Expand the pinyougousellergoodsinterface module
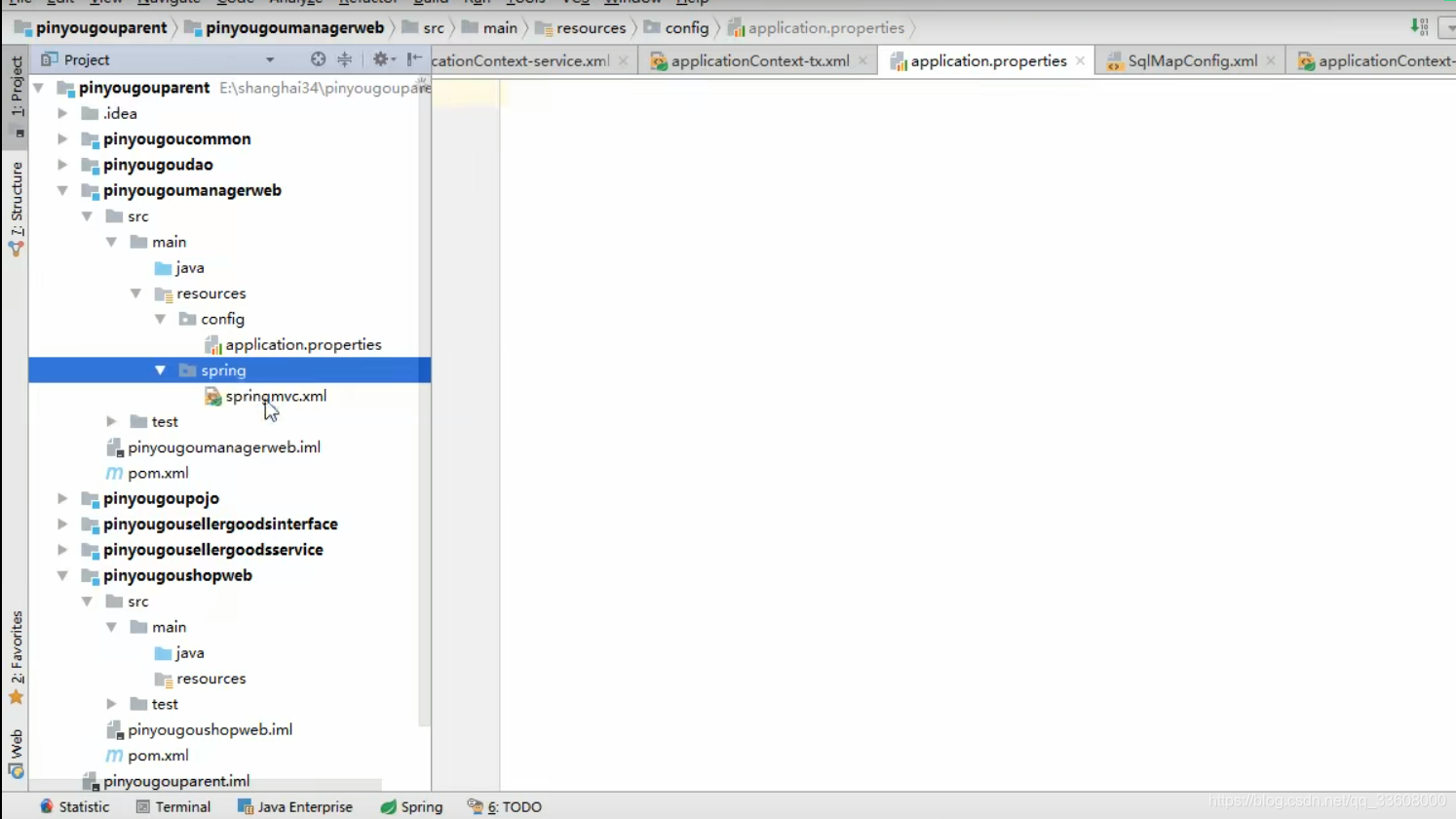This screenshot has width=1456, height=819. (62, 525)
